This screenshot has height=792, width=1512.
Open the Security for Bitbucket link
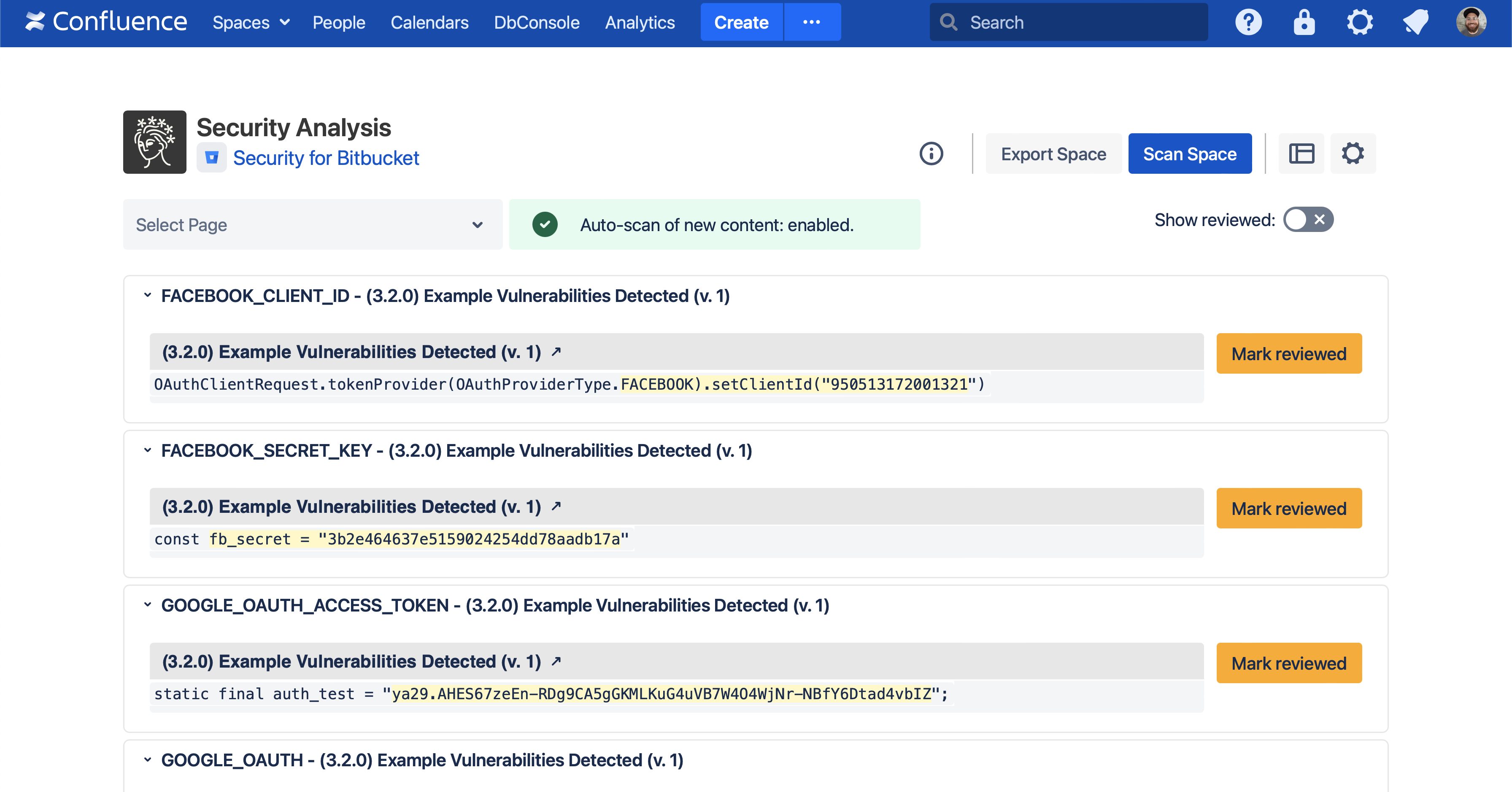(326, 158)
